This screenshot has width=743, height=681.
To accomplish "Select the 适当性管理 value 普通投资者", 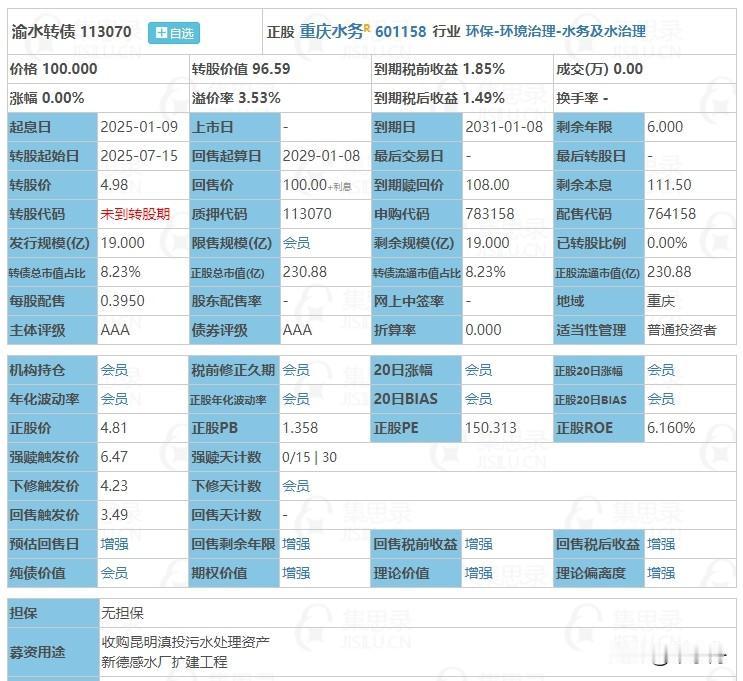I will click(x=682, y=330).
